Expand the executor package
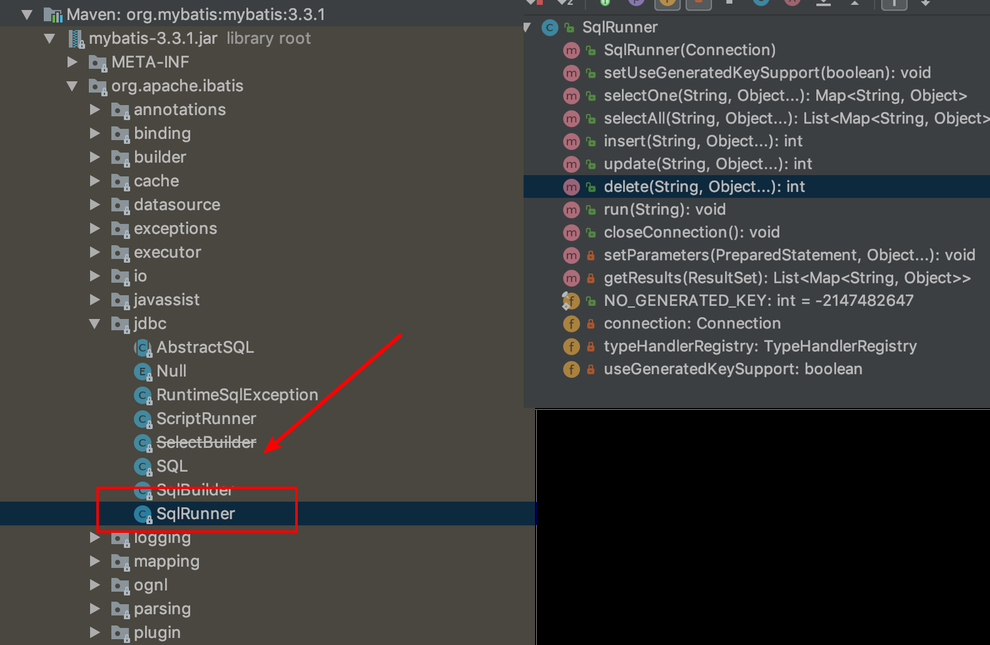Screen dimensions: 990x645 pyautogui.click(x=95, y=252)
